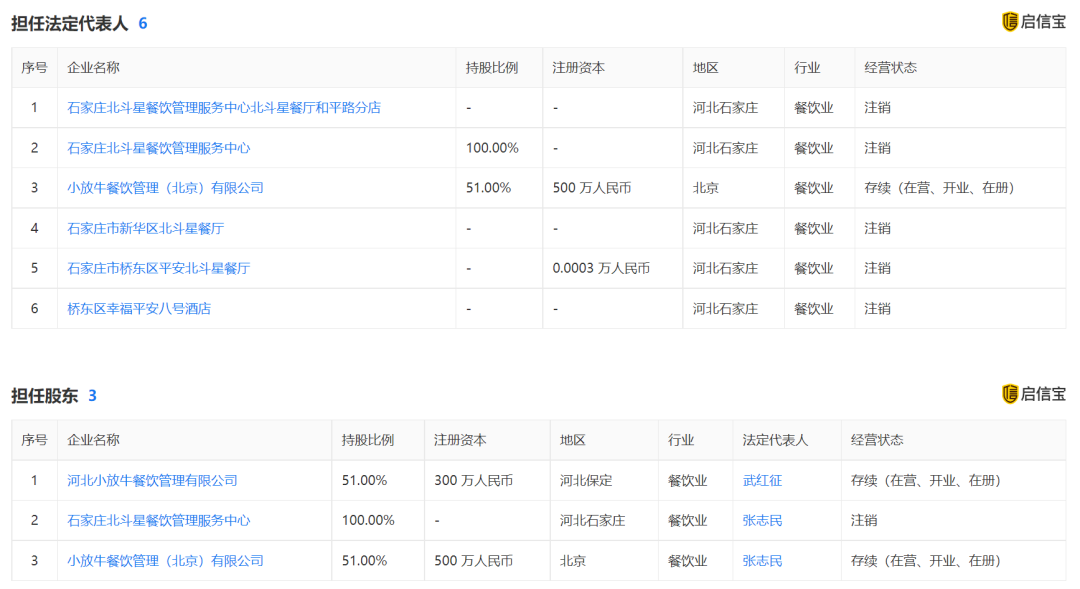Click 地区 header in legal representative table

[x=705, y=68]
